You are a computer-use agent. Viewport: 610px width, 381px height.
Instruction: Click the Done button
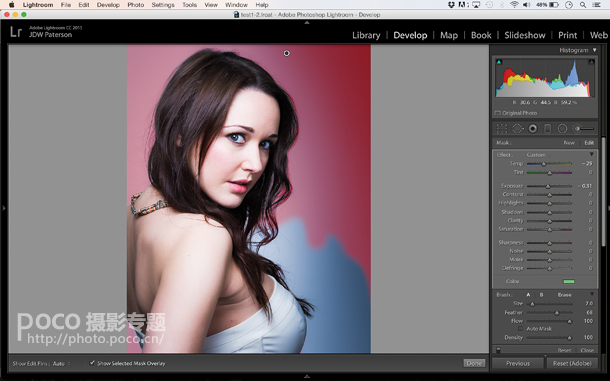coord(474,363)
